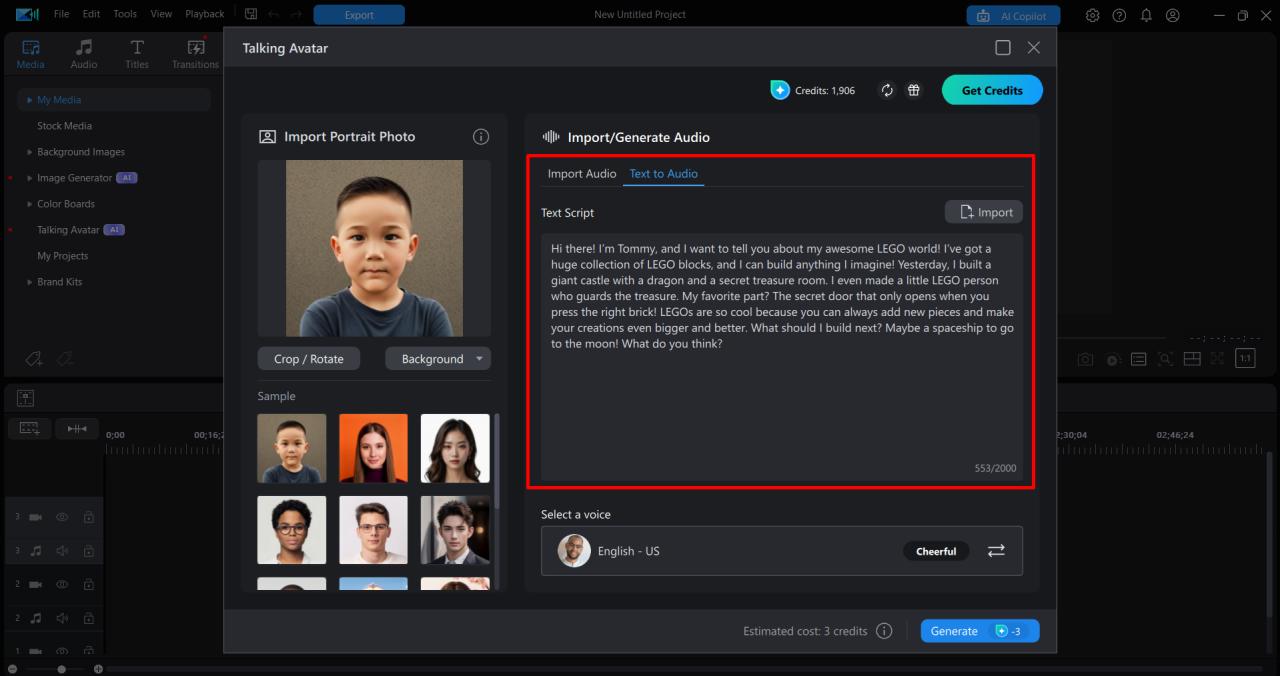1280x676 pixels.
Task: Toggle visibility of video track 3
Action: point(62,517)
